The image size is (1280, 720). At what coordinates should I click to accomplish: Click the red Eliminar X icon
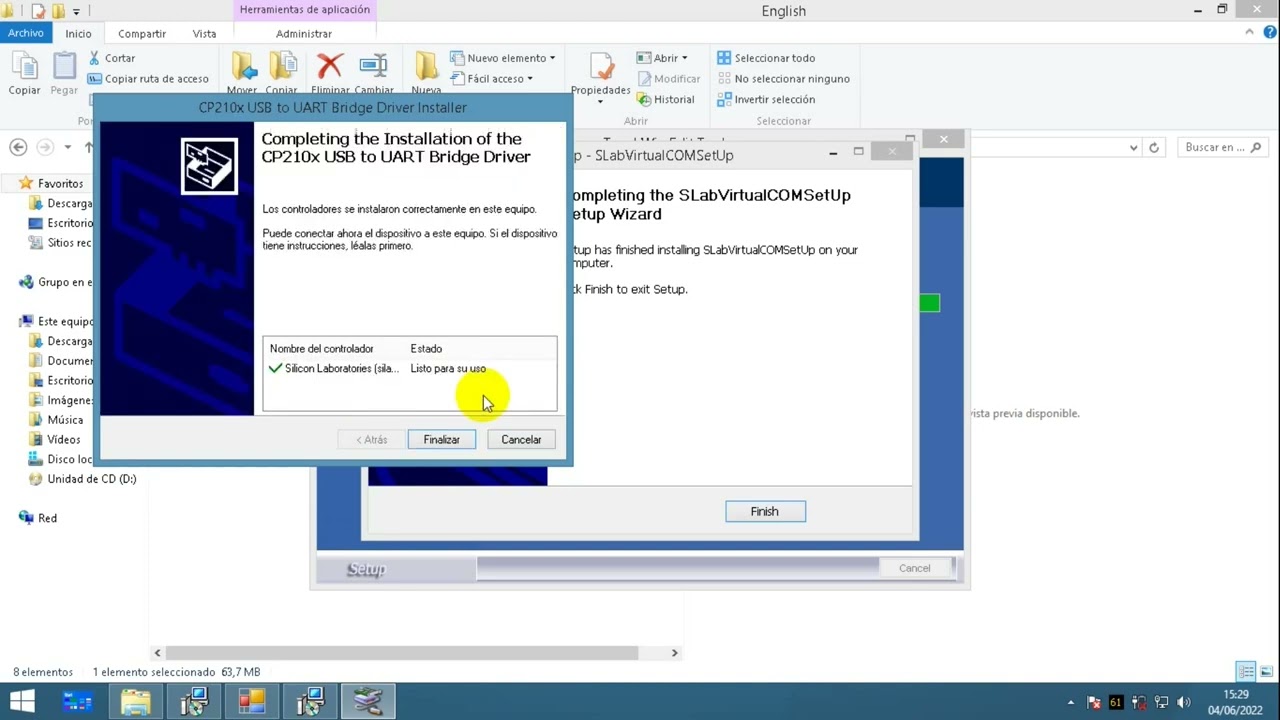(330, 67)
